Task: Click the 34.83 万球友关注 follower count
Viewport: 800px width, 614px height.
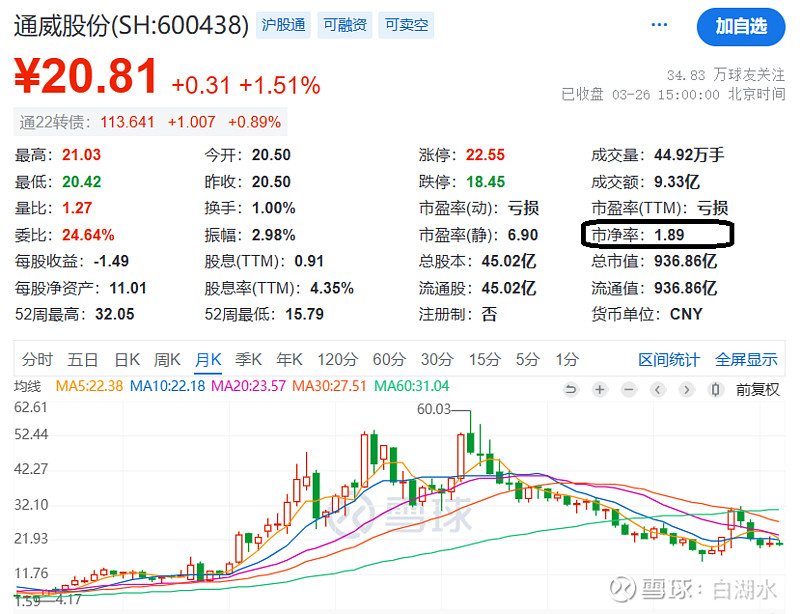Action: pyautogui.click(x=726, y=75)
